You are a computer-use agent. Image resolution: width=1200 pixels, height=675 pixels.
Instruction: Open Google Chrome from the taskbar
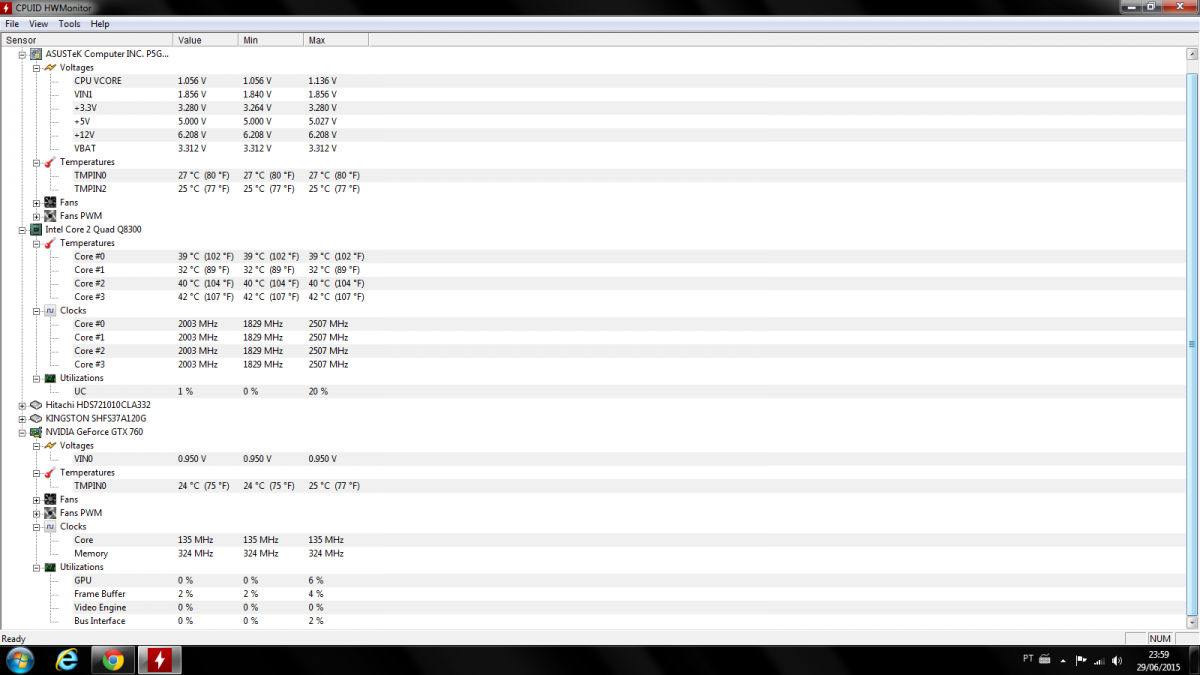(113, 660)
